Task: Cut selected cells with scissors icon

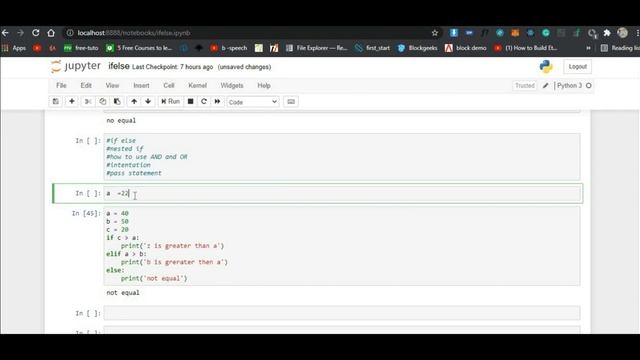Action: coord(87,102)
